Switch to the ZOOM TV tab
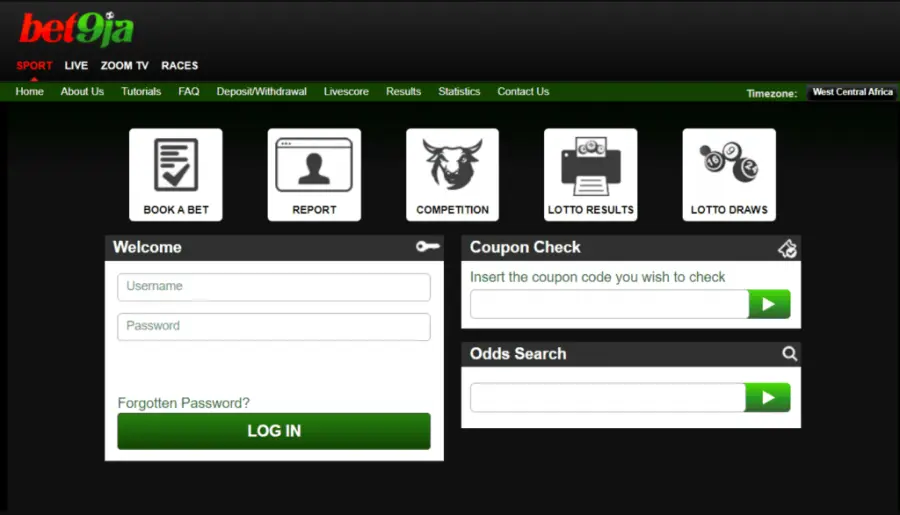 coord(124,66)
